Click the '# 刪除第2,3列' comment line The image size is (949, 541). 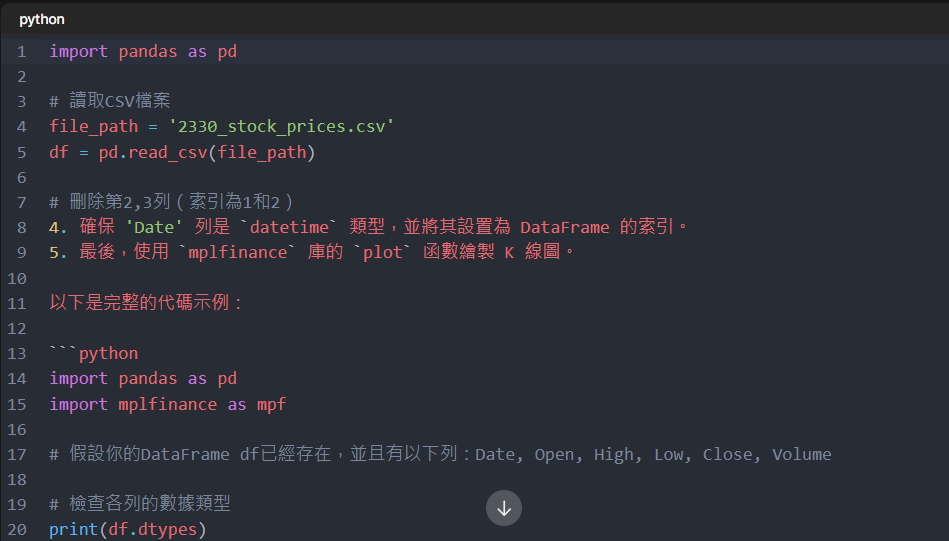(x=171, y=202)
